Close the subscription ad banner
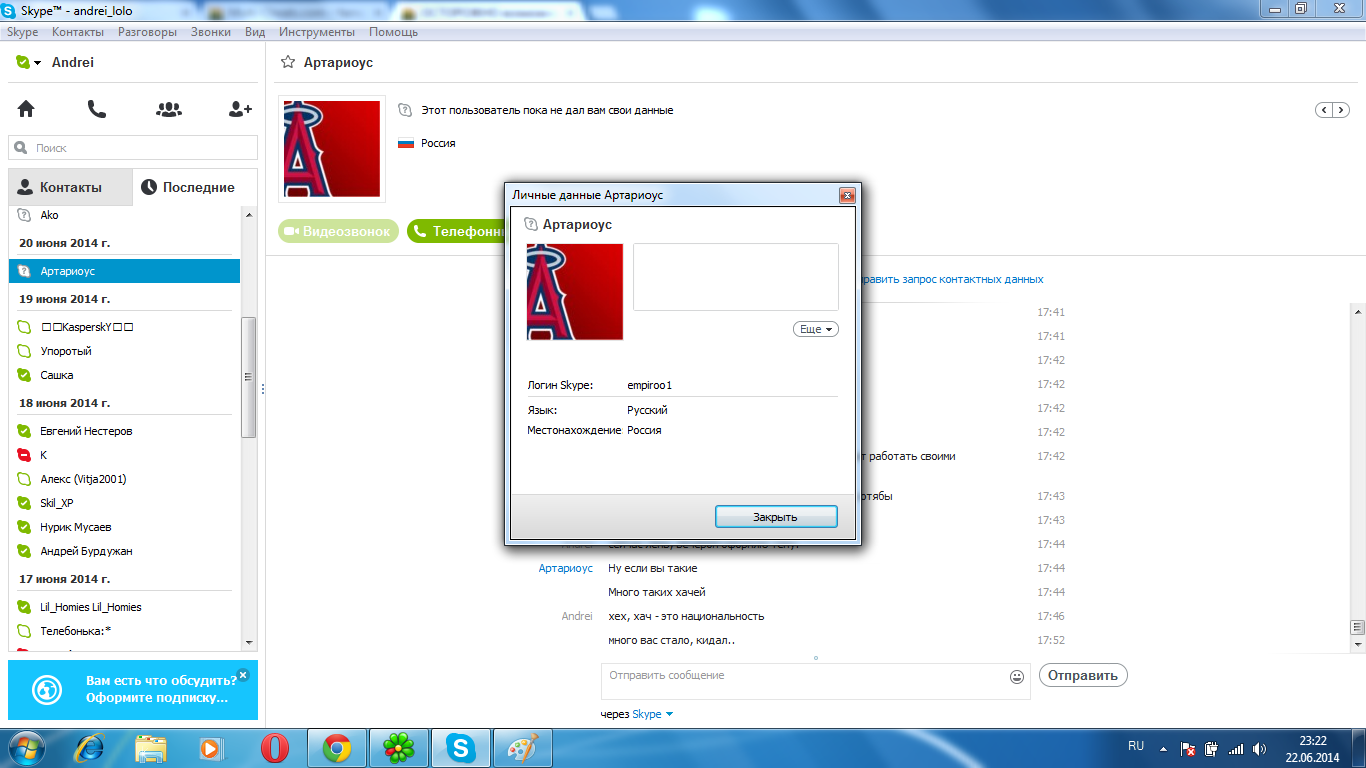This screenshot has width=1366, height=768. point(242,675)
